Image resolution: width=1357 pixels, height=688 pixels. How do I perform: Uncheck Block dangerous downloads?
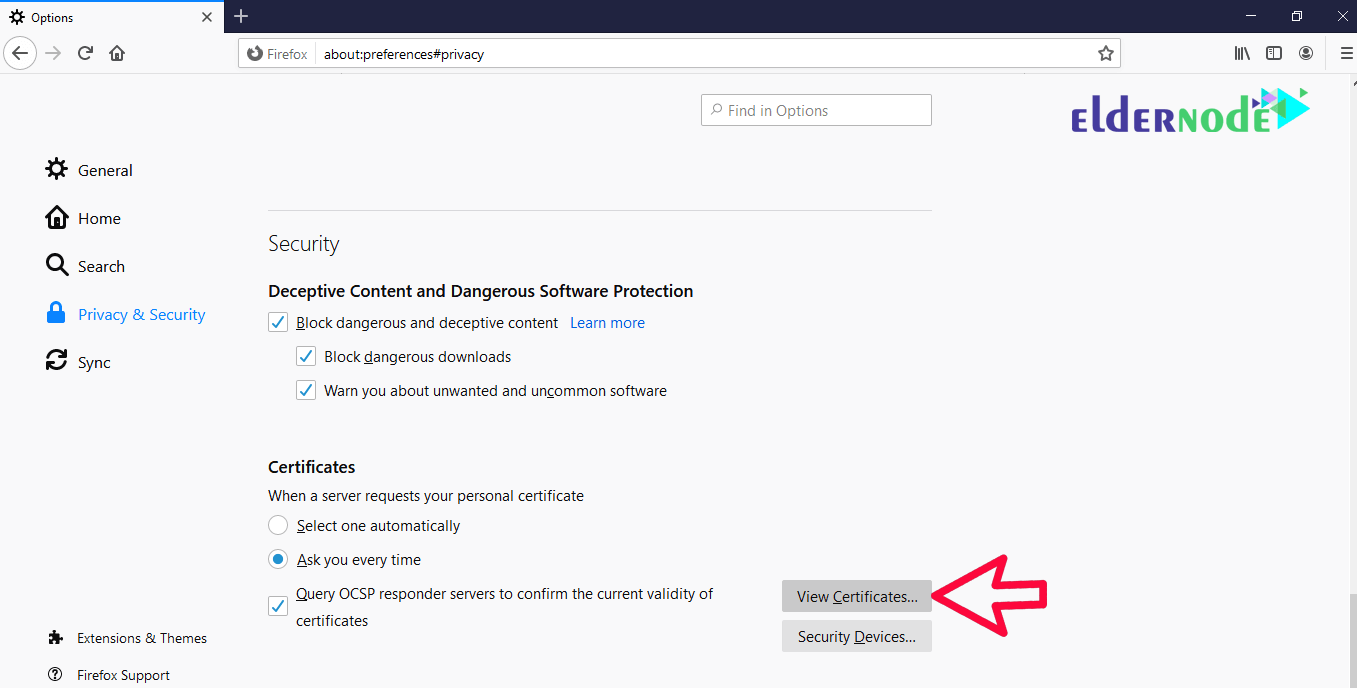[306, 357]
